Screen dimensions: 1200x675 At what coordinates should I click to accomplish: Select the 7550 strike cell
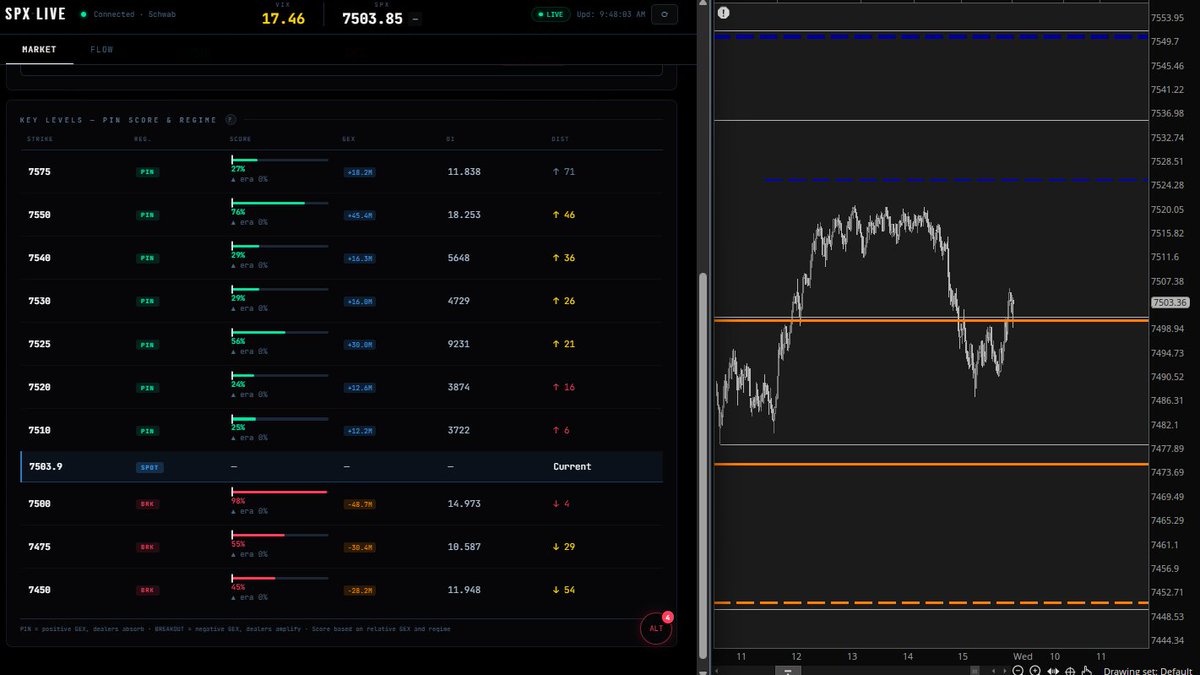40,215
